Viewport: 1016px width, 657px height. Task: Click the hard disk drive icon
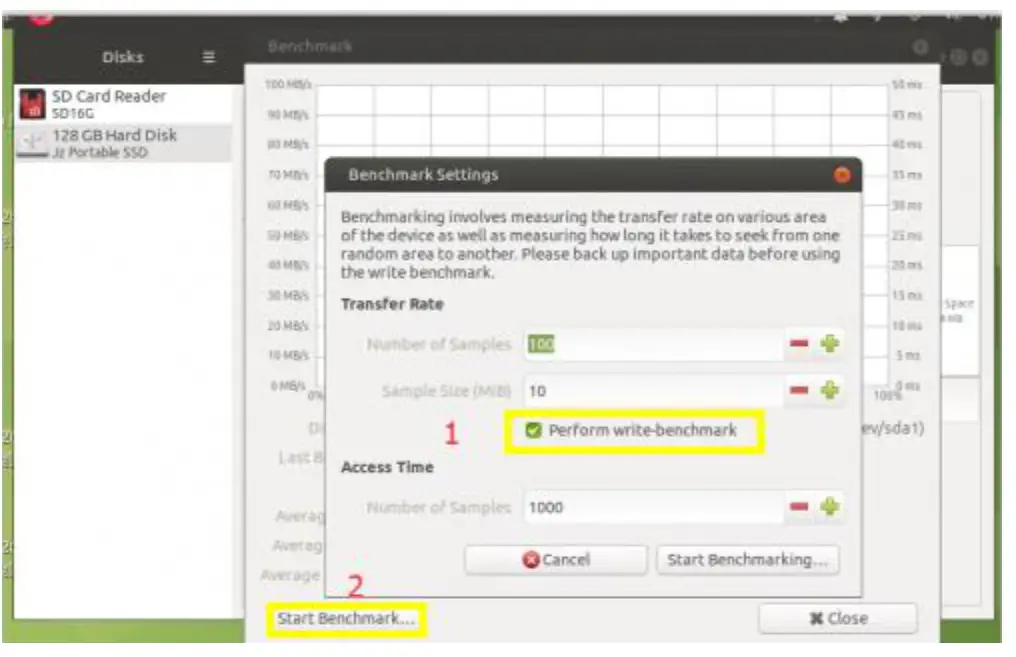coord(32,143)
